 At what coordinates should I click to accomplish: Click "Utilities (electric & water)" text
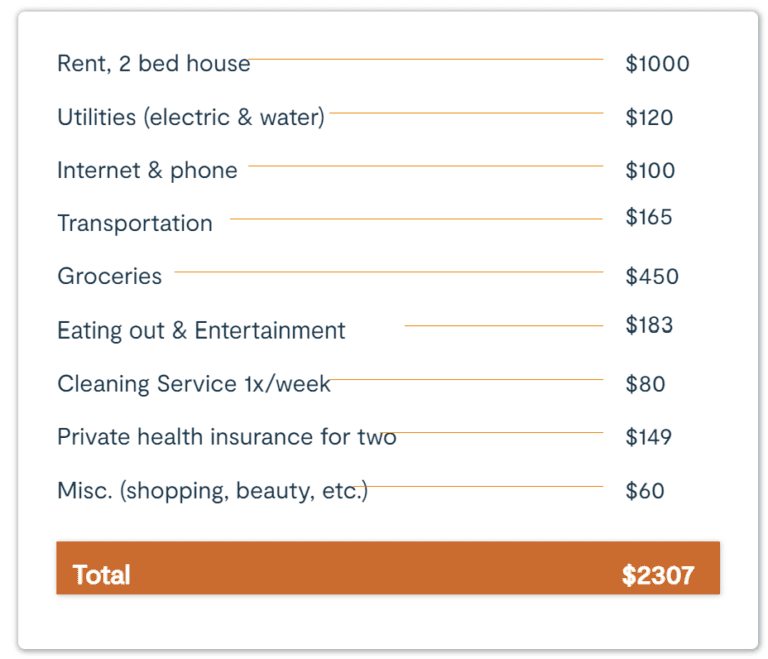pyautogui.click(x=191, y=118)
